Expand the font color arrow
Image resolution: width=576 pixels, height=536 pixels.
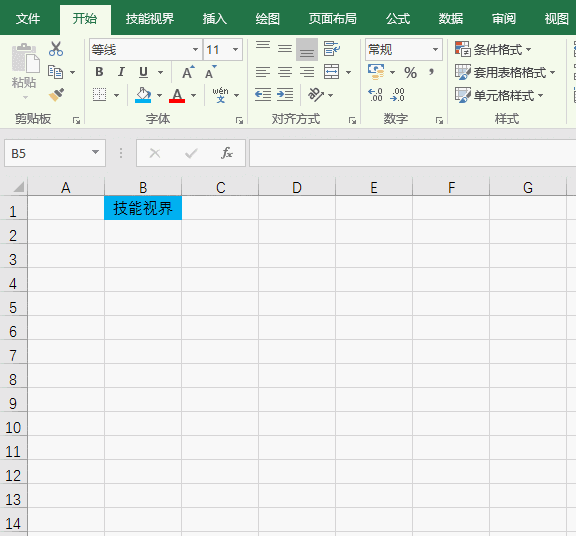click(x=193, y=96)
